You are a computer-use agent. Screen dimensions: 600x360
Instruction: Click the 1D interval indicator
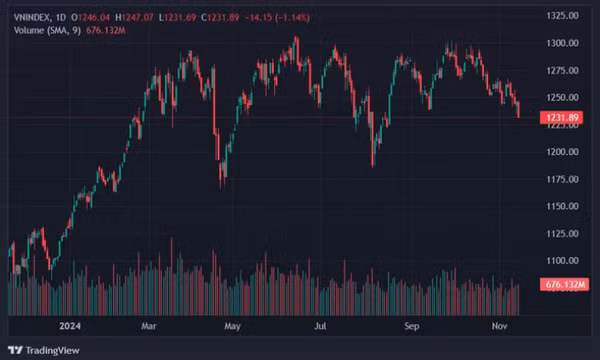(60, 18)
